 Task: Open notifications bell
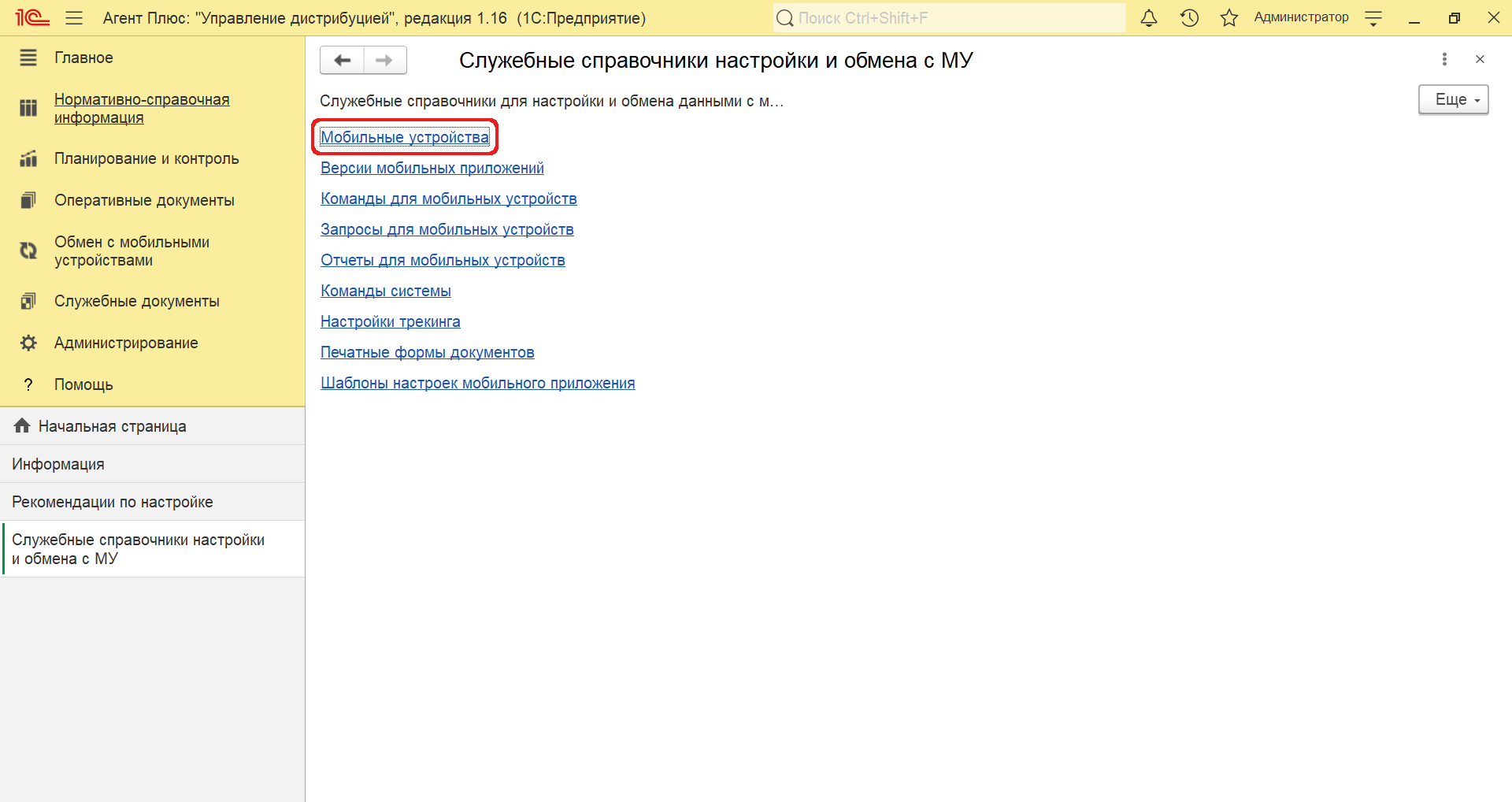click(1149, 17)
